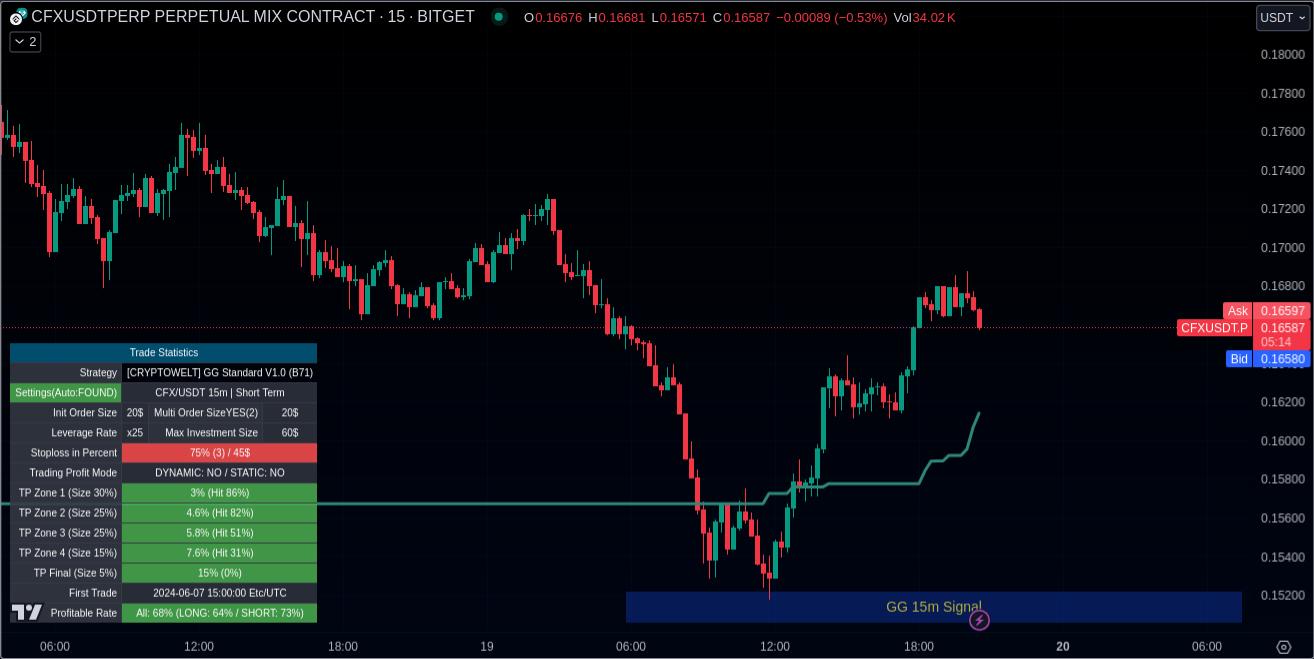
Task: Click the blue Bid price label
Action: pos(1239,359)
